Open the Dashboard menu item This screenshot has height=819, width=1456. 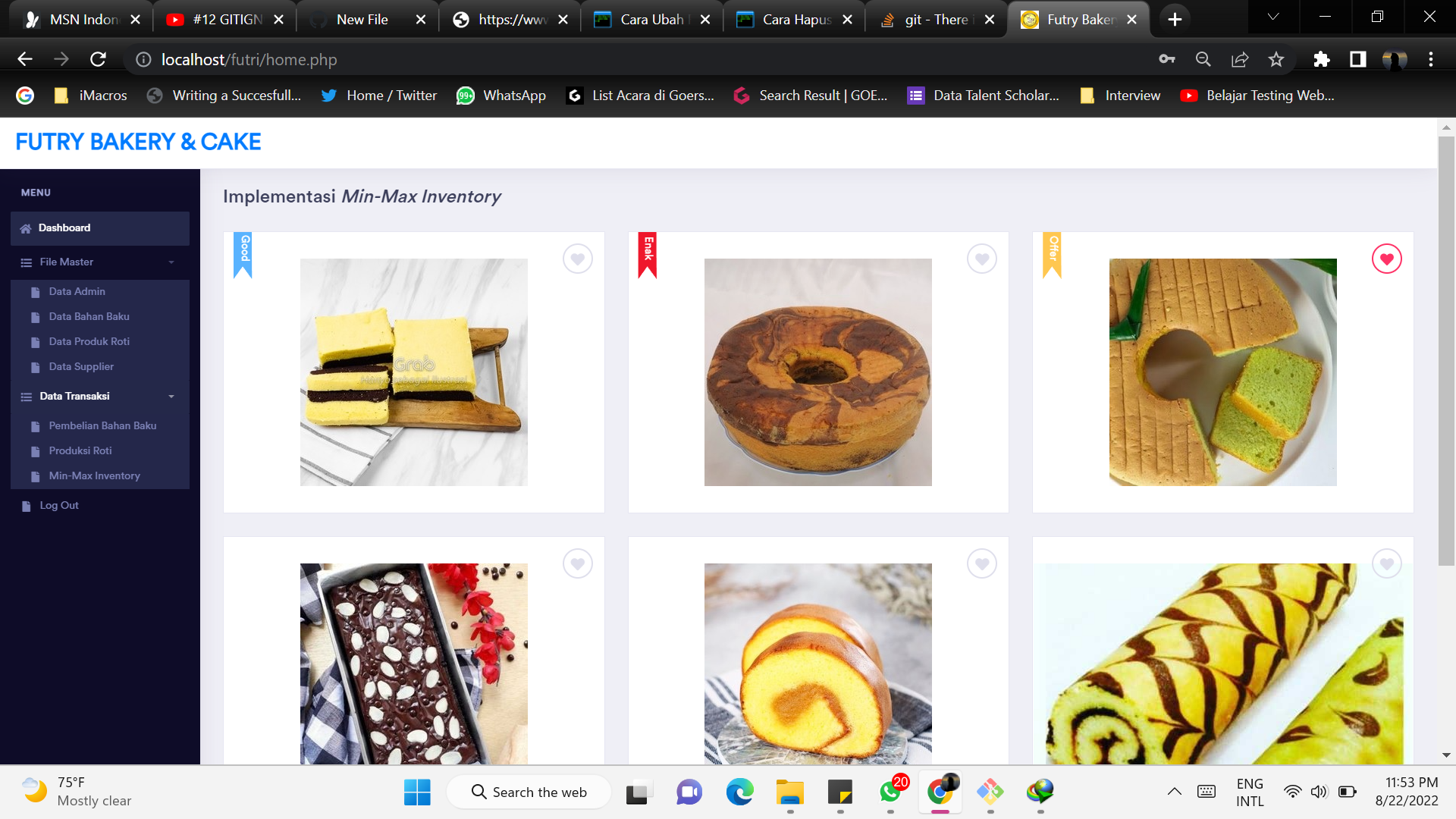tap(64, 227)
